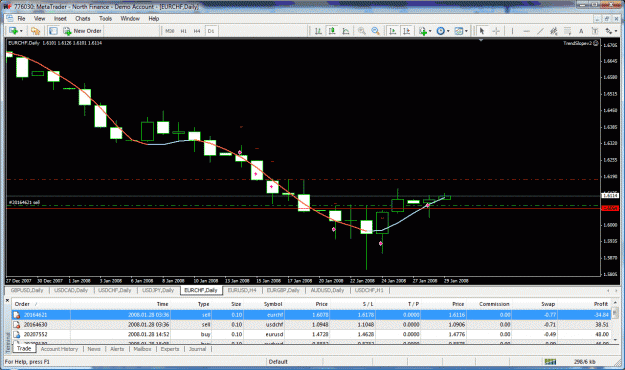Open the Mailbox terminal tab
625x370 pixels.
[142, 349]
